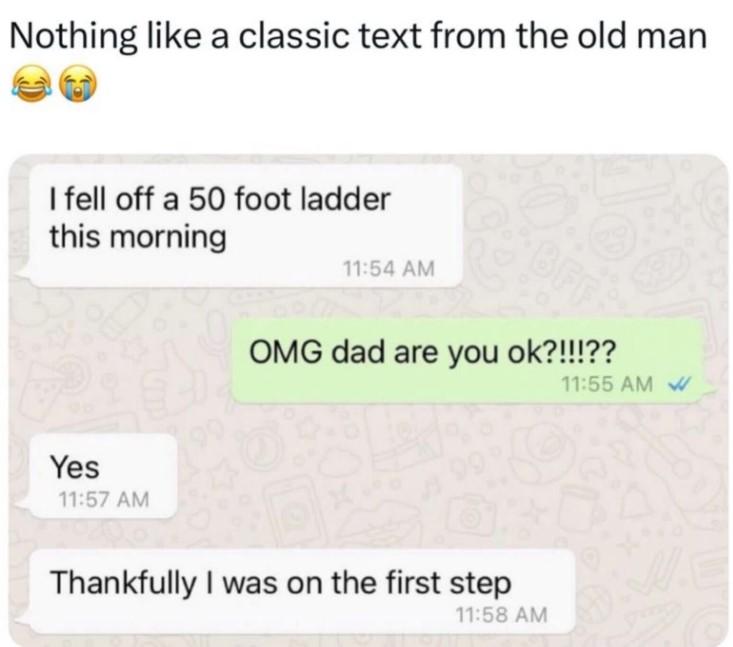733x647 pixels.
Task: Select the green 'OMG dad' message bubble
Action: [x=469, y=362]
